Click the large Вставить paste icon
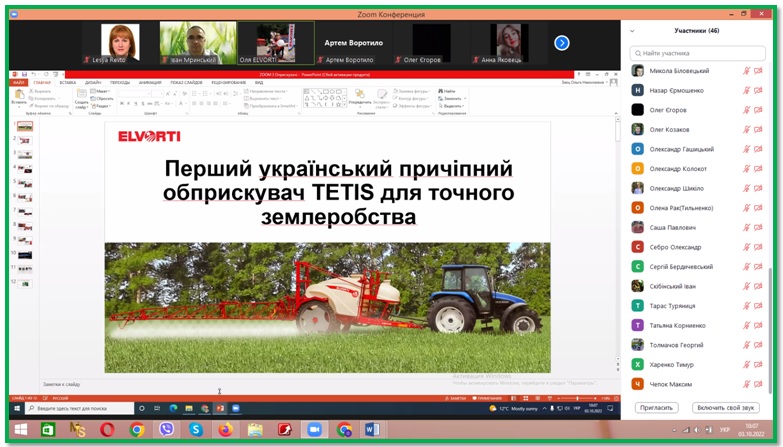Viewport: 783px width, 447px height. click(19, 94)
